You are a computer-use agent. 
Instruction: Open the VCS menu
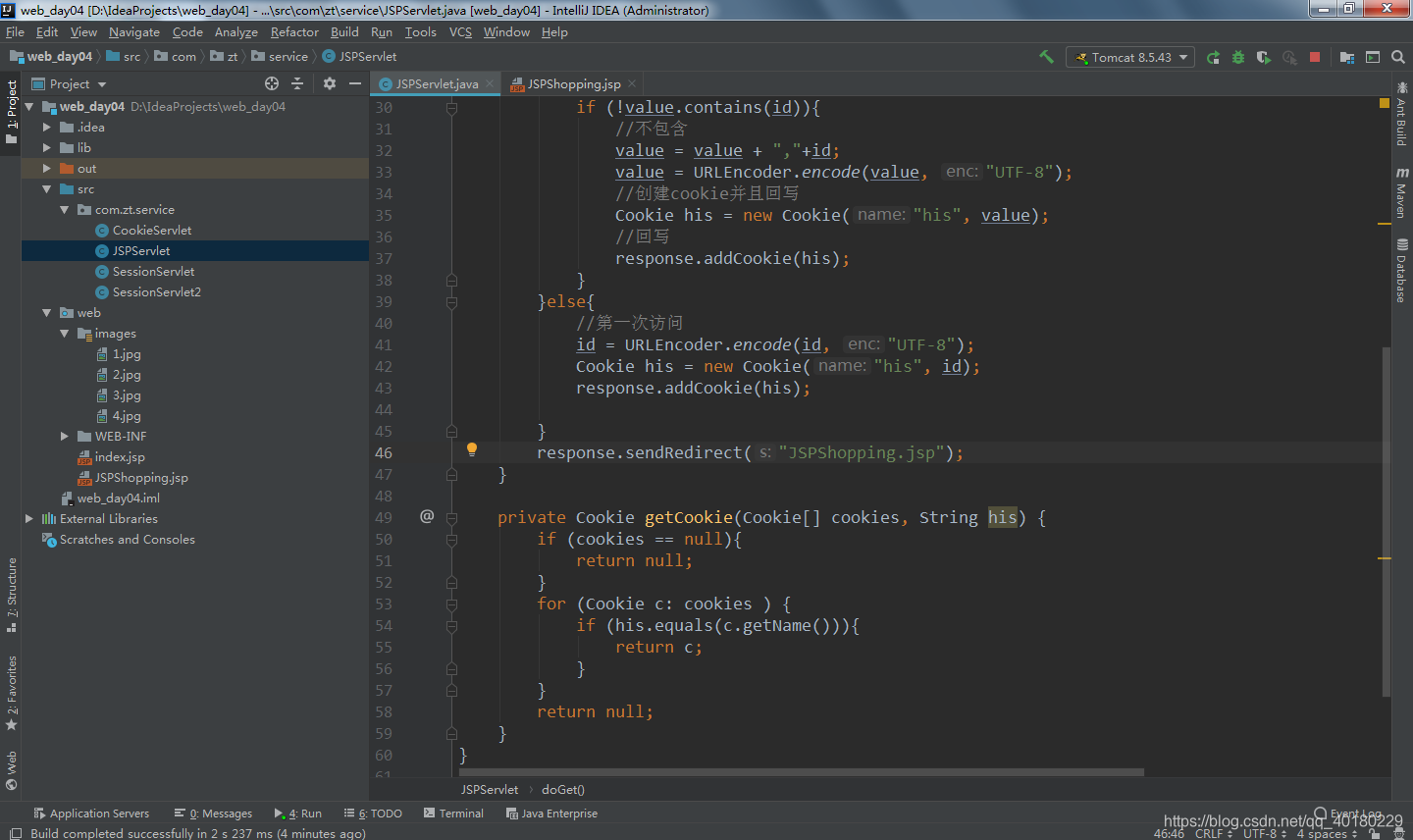[460, 31]
